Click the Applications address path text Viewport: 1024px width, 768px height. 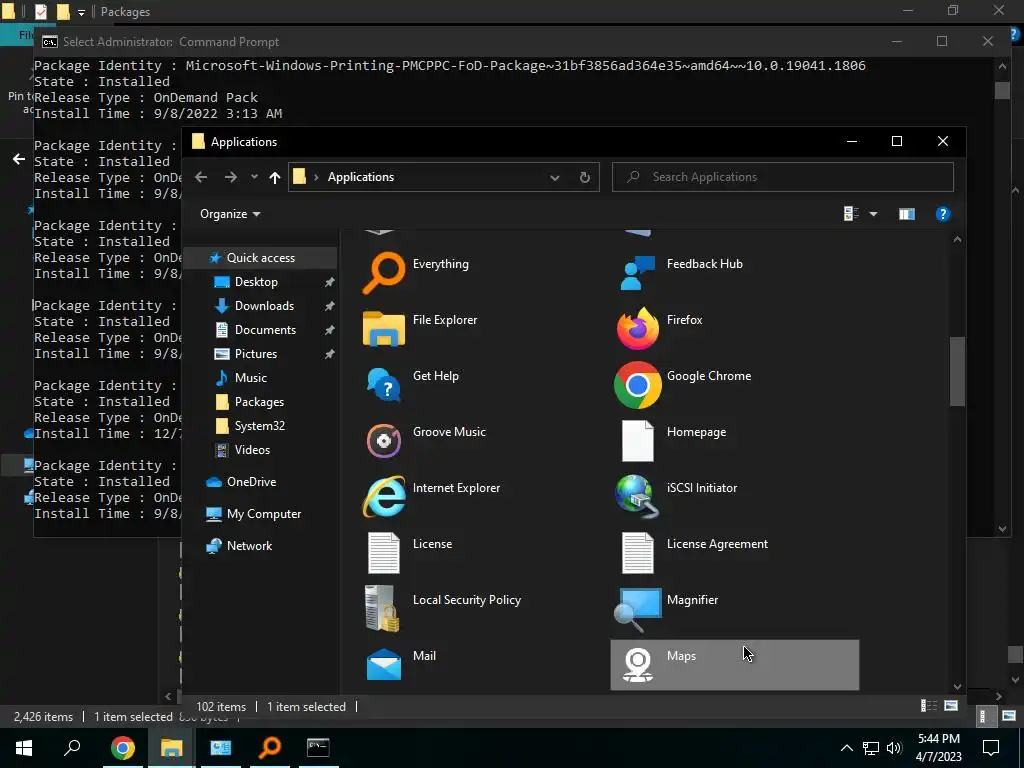point(360,177)
